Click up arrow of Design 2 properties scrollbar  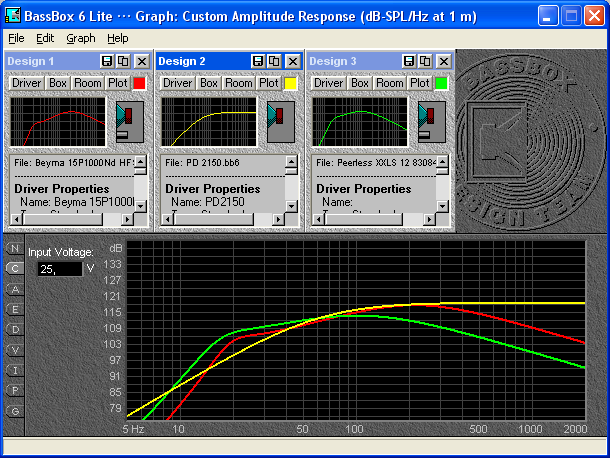291,161
